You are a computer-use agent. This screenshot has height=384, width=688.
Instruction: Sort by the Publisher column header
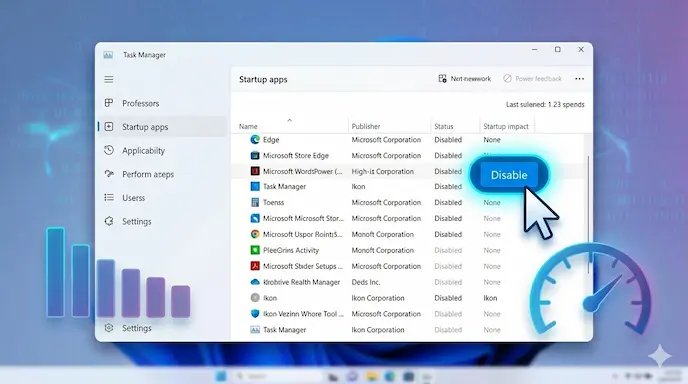pos(366,126)
